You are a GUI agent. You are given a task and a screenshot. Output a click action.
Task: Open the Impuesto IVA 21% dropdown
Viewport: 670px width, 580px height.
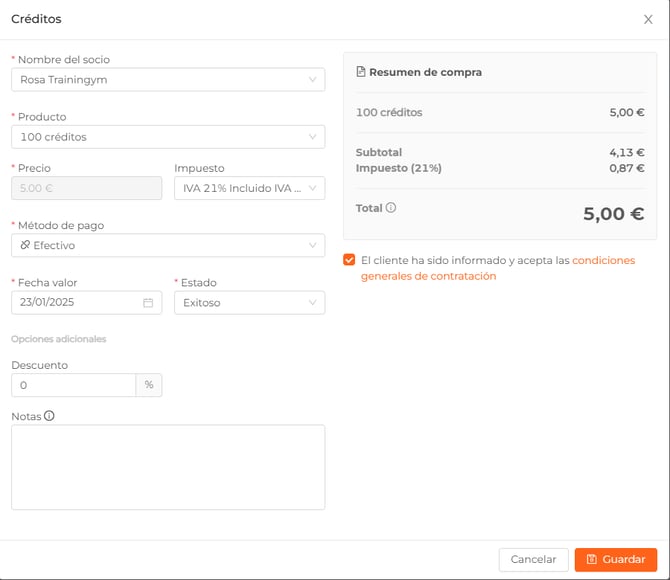tap(249, 188)
